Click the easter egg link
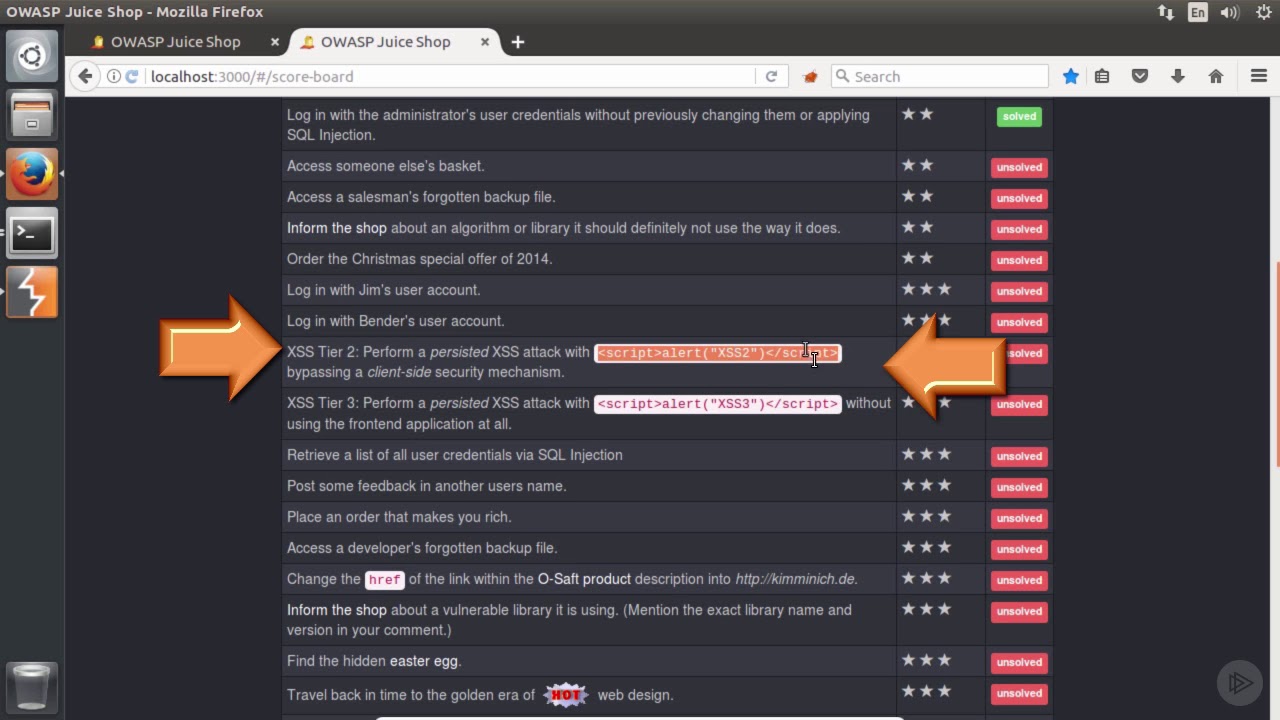The width and height of the screenshot is (1280, 720). (x=423, y=661)
